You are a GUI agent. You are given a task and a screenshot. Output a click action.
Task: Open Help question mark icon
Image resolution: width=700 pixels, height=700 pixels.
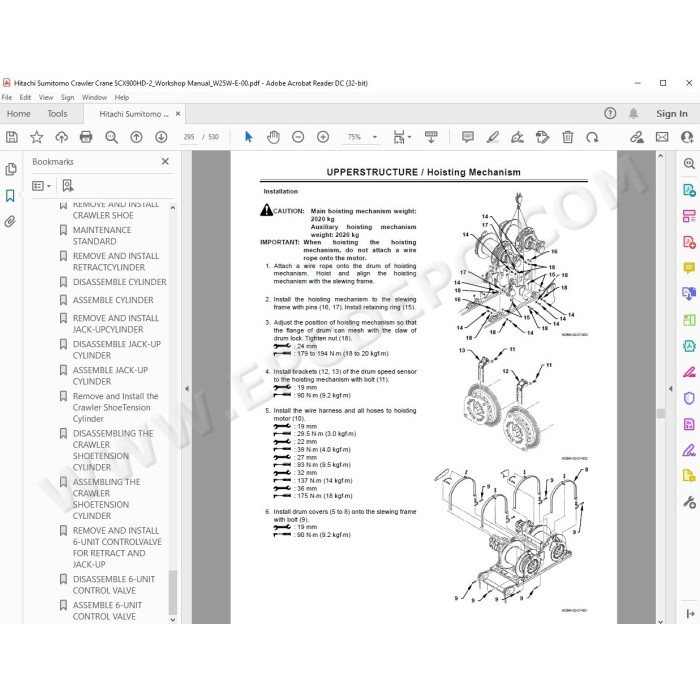[610, 113]
